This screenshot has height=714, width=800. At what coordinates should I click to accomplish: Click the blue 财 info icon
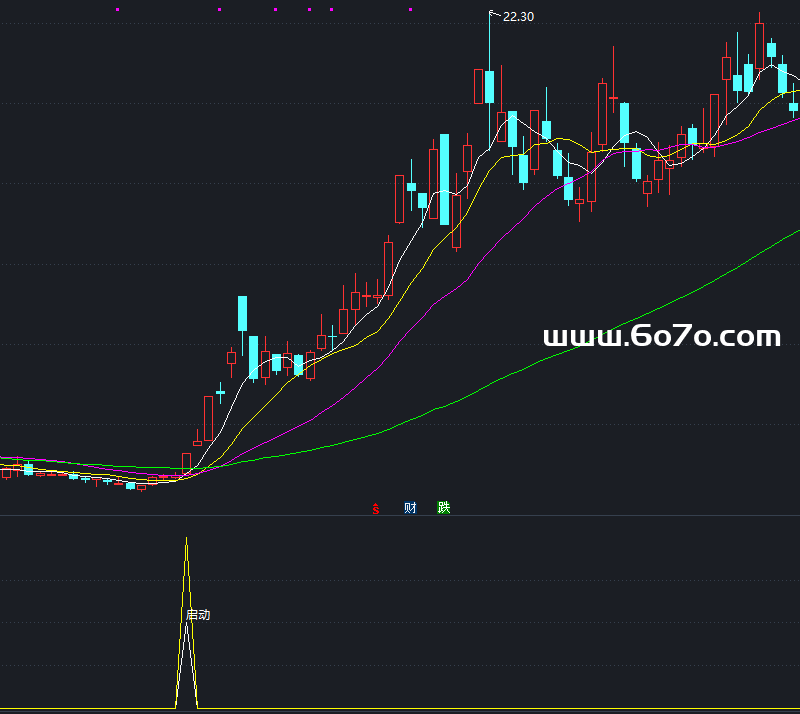pos(410,508)
